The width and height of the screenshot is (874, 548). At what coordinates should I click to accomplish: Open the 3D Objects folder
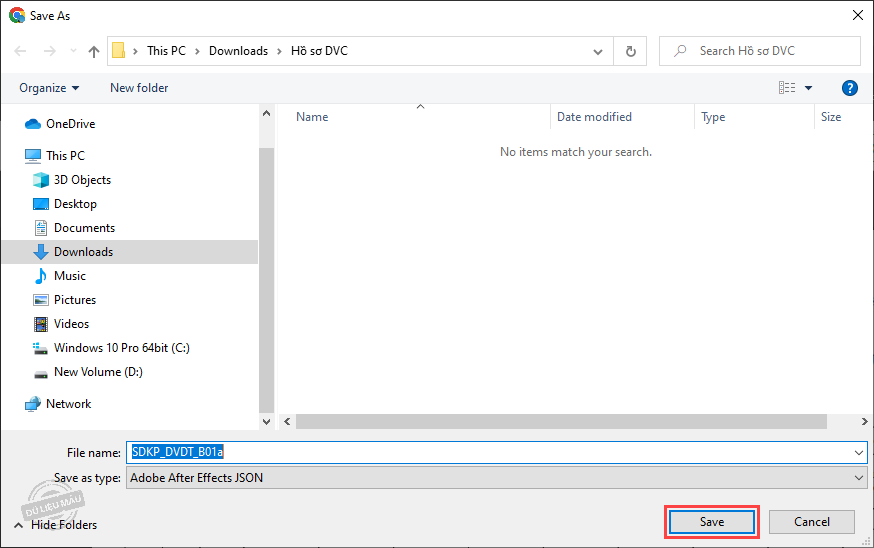[x=82, y=180]
